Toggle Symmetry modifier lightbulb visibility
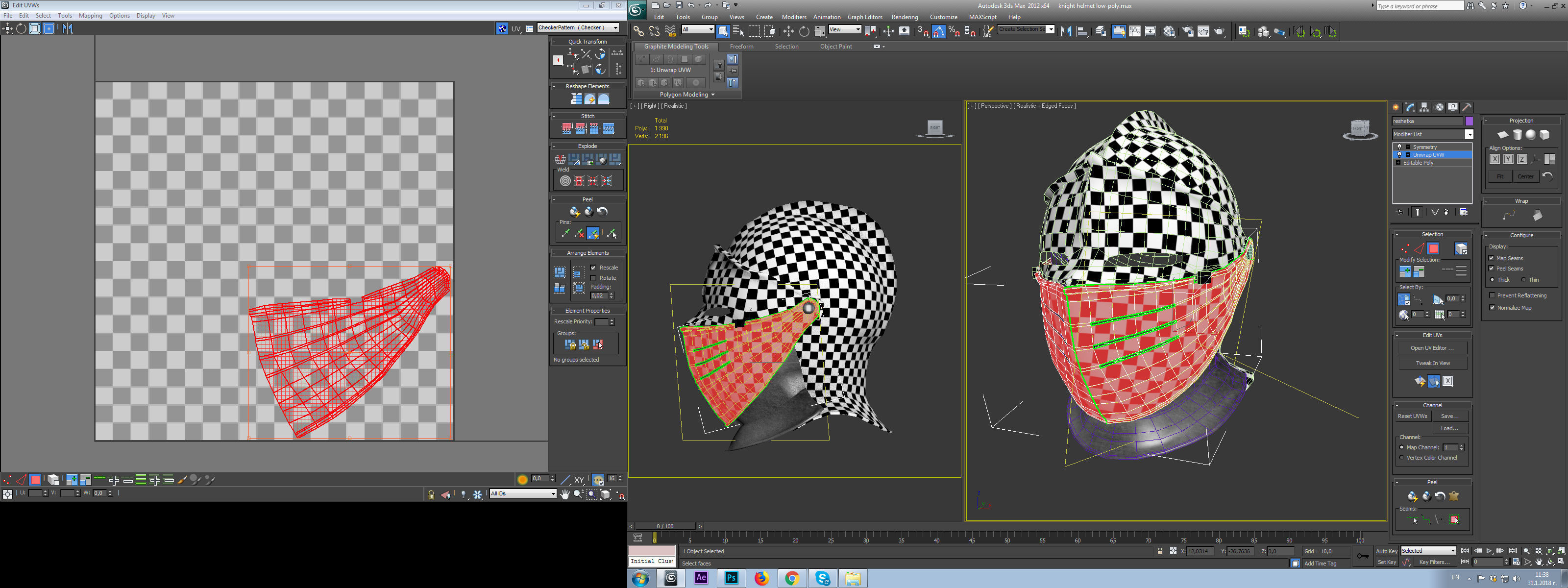The height and width of the screenshot is (588, 1568). (x=1399, y=147)
